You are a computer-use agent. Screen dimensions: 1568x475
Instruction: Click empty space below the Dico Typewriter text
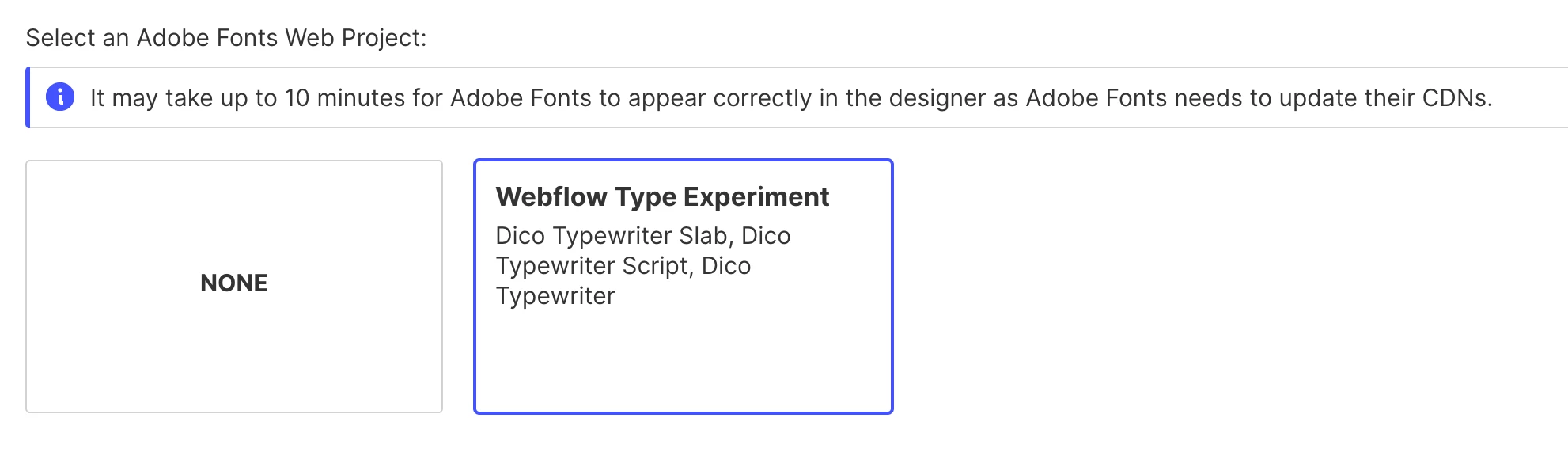(x=682, y=360)
